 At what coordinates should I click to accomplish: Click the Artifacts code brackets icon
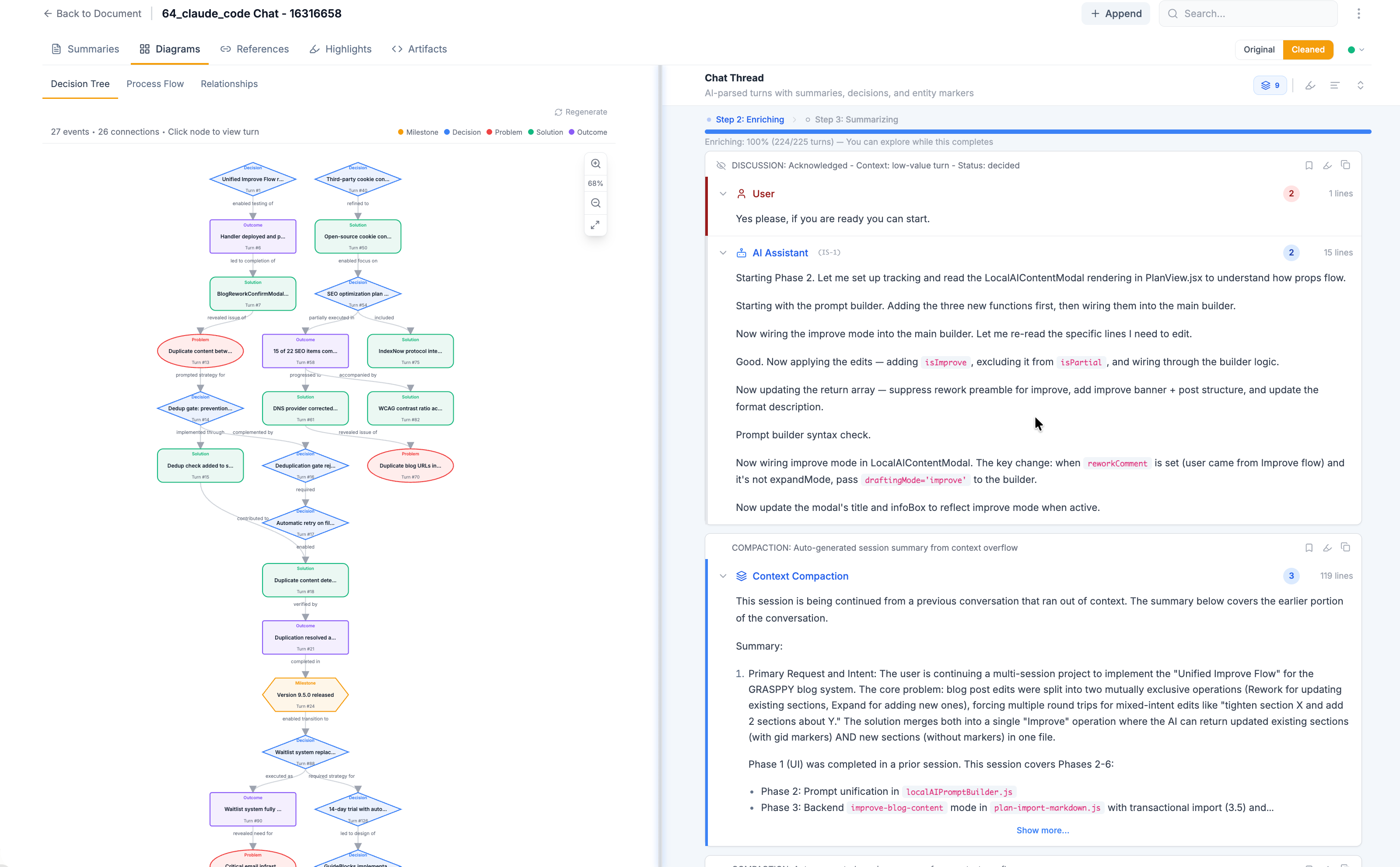397,49
